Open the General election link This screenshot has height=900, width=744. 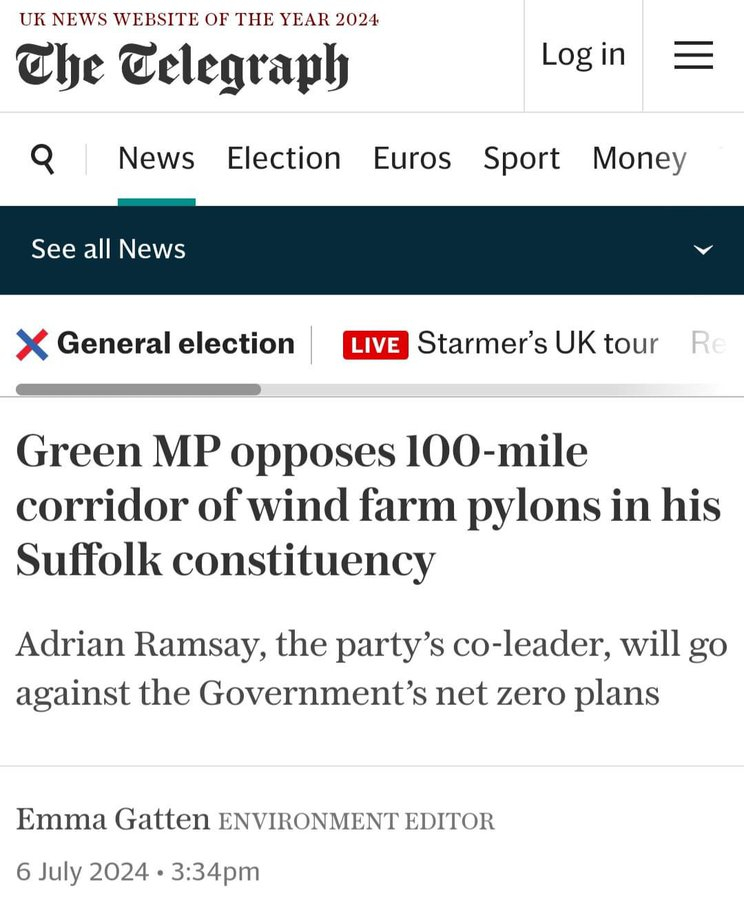click(x=175, y=344)
